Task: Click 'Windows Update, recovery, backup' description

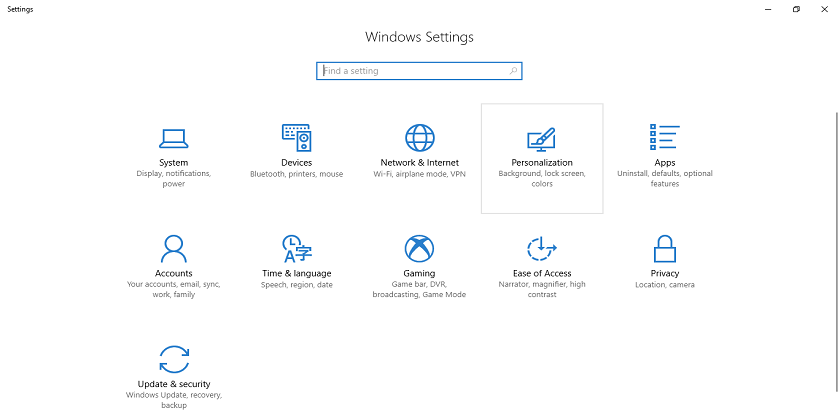Action: [174, 400]
